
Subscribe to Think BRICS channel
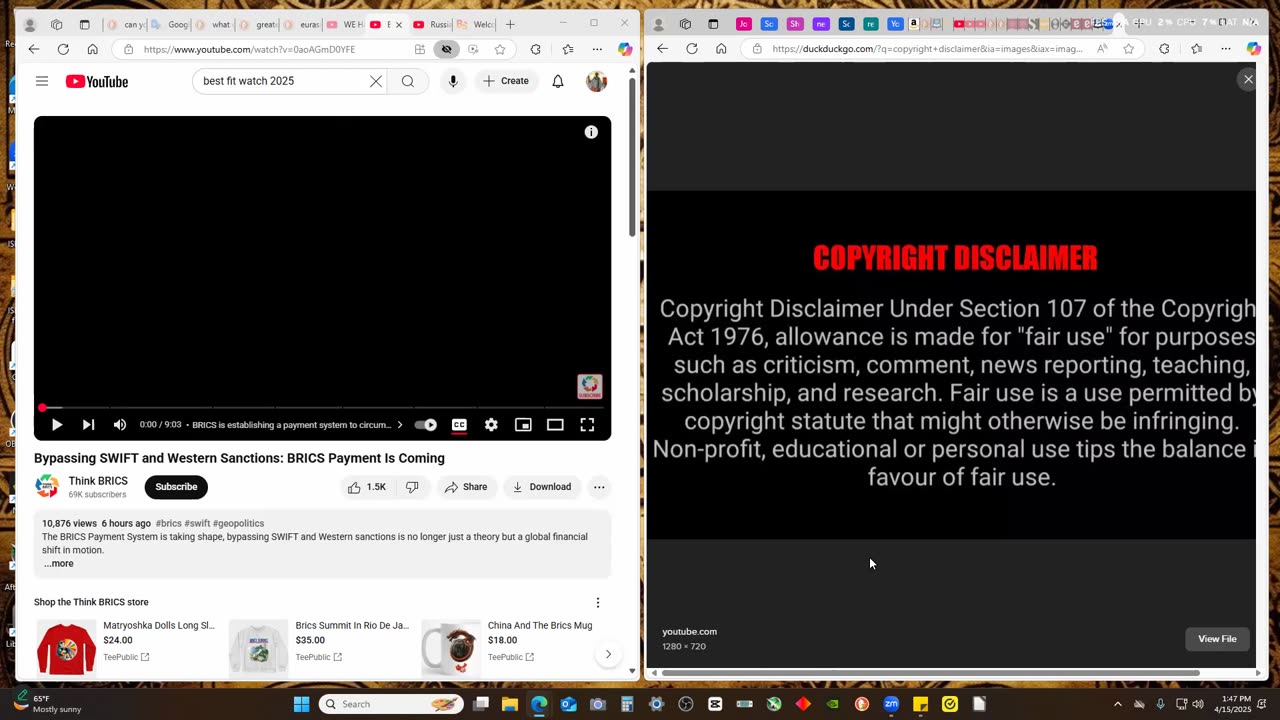point(176,487)
